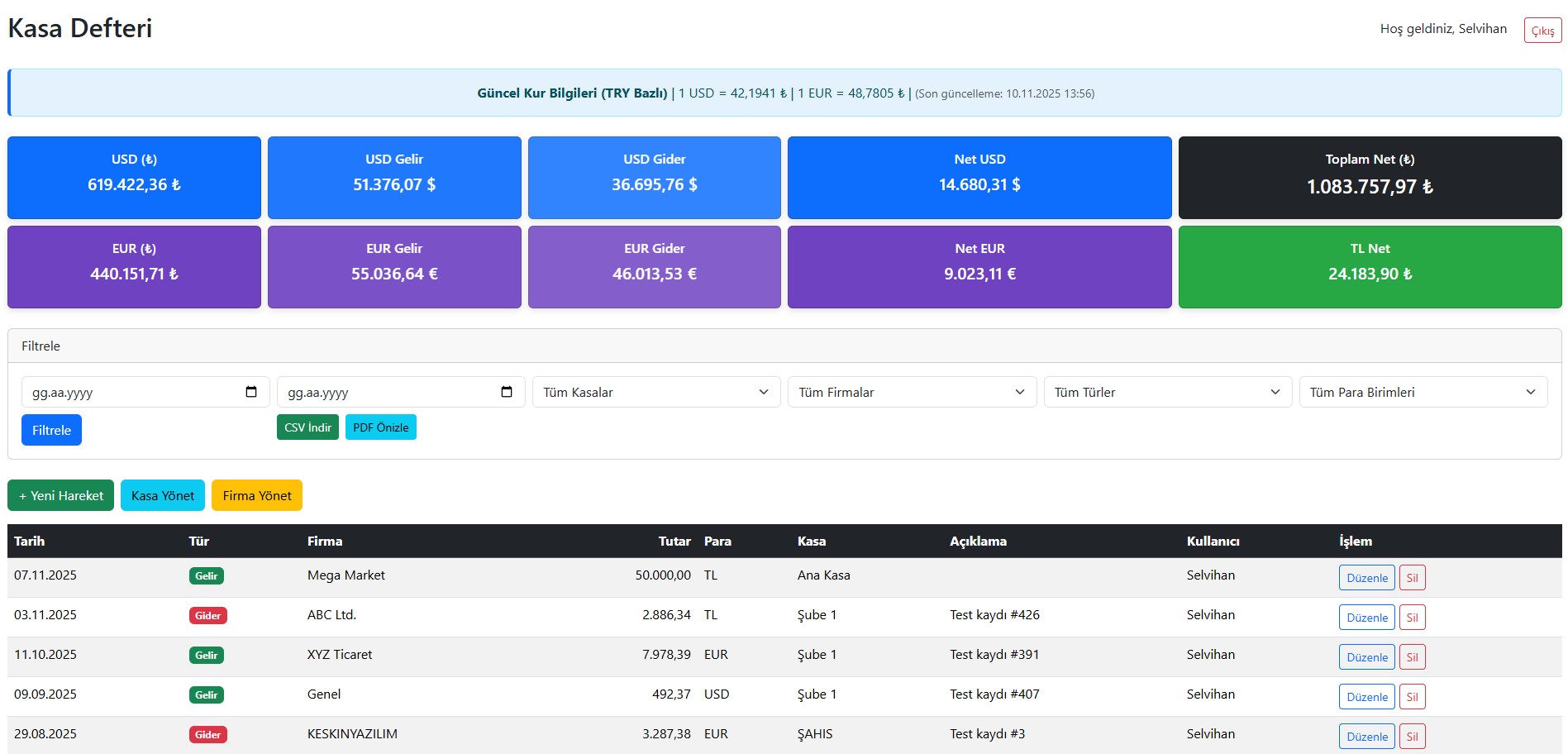Open the Tüm Firmalar dropdown

[x=912, y=392]
